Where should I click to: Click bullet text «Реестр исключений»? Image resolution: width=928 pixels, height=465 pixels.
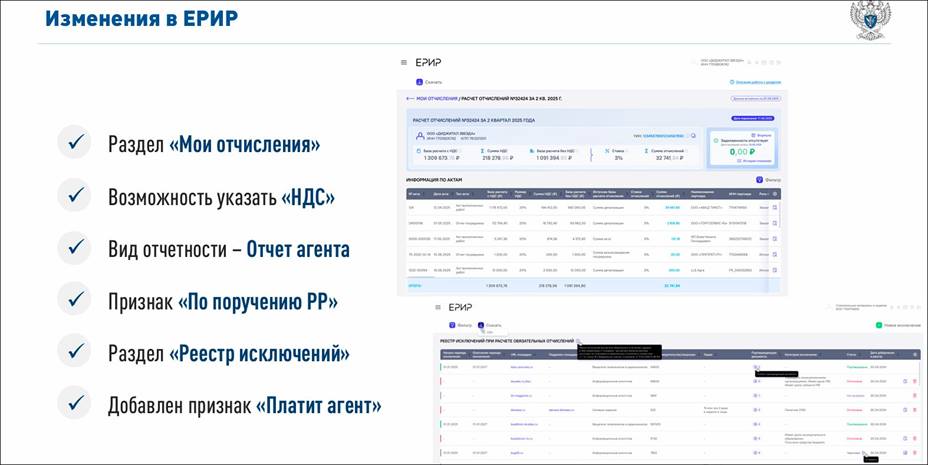[259, 354]
